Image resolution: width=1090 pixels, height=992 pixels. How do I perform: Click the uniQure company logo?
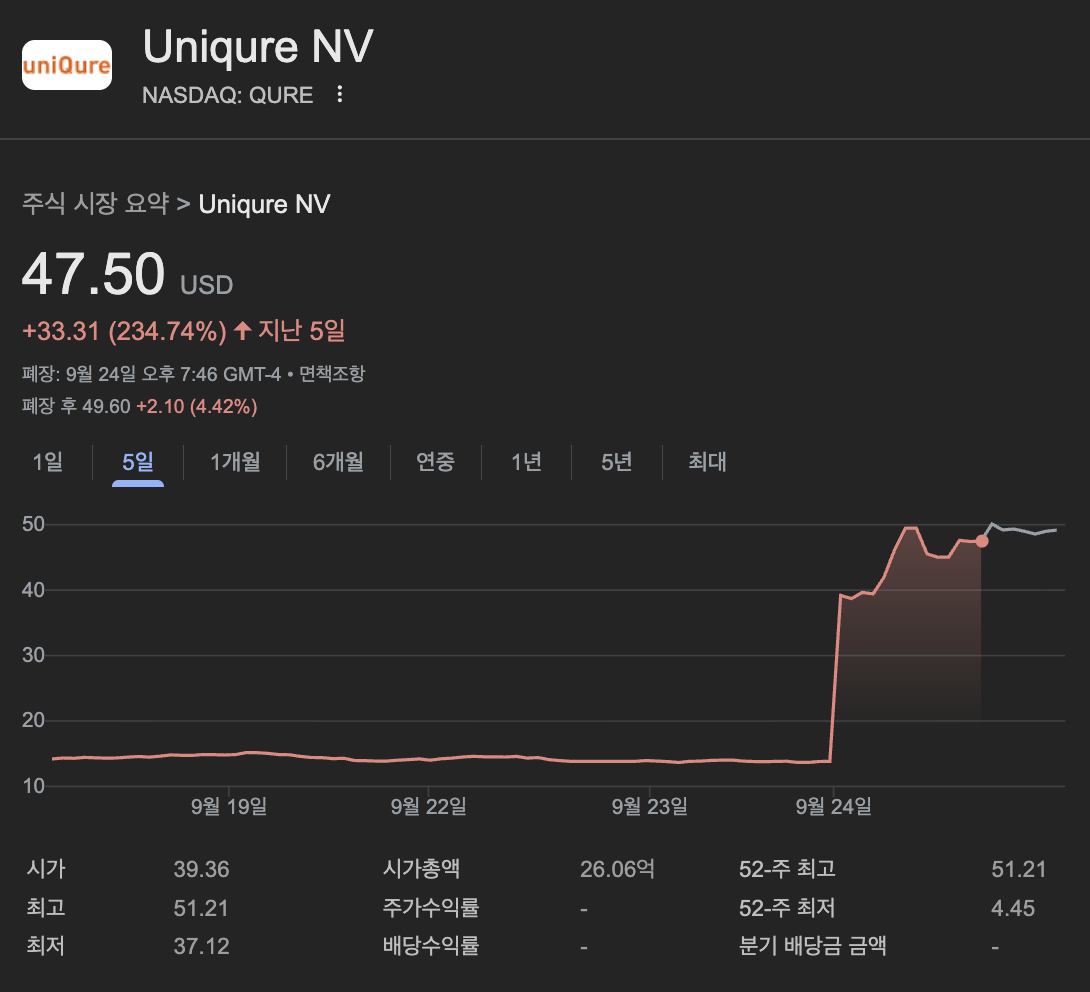(x=67, y=65)
